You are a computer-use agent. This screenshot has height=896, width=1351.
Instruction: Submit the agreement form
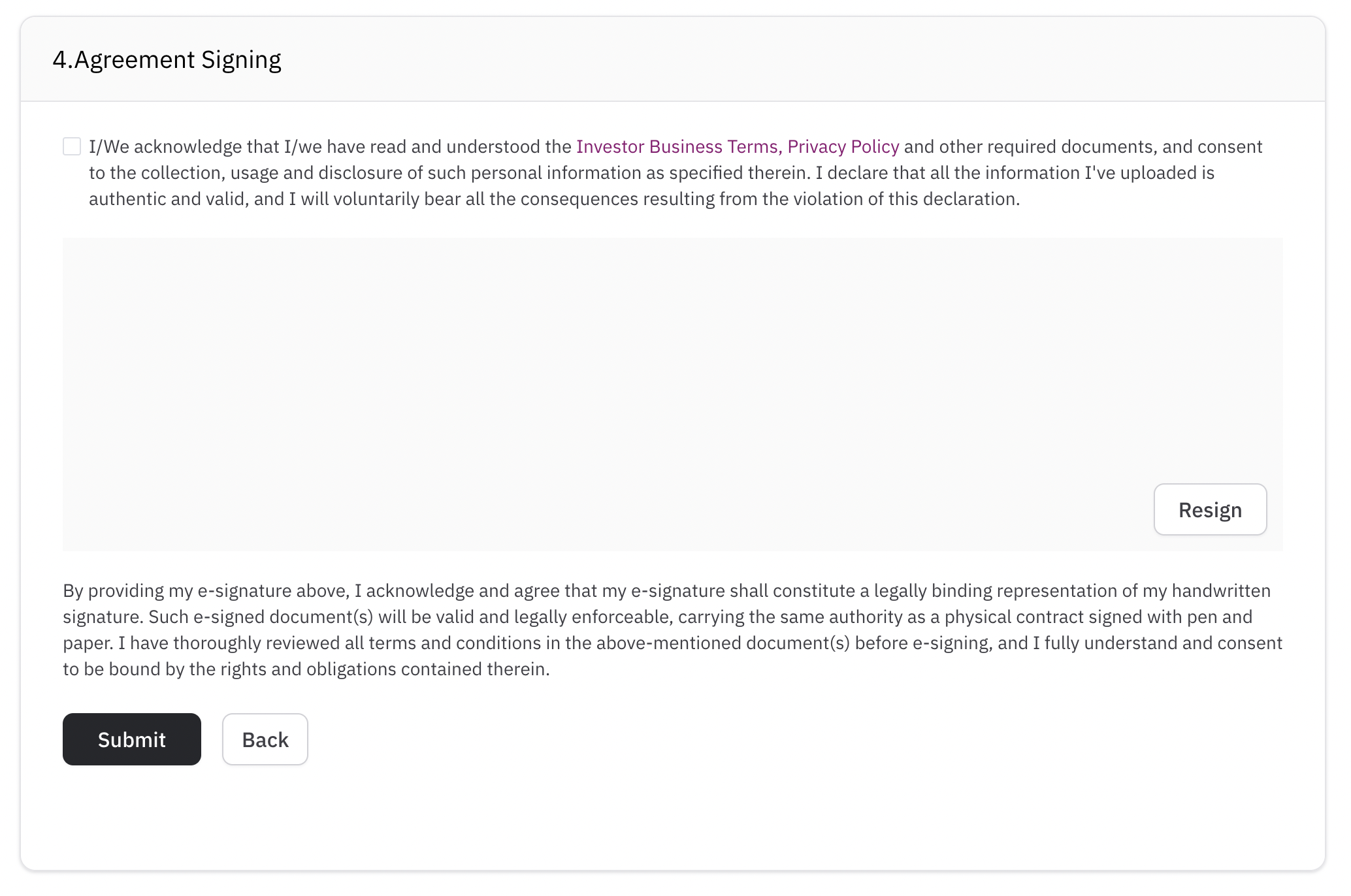click(132, 739)
